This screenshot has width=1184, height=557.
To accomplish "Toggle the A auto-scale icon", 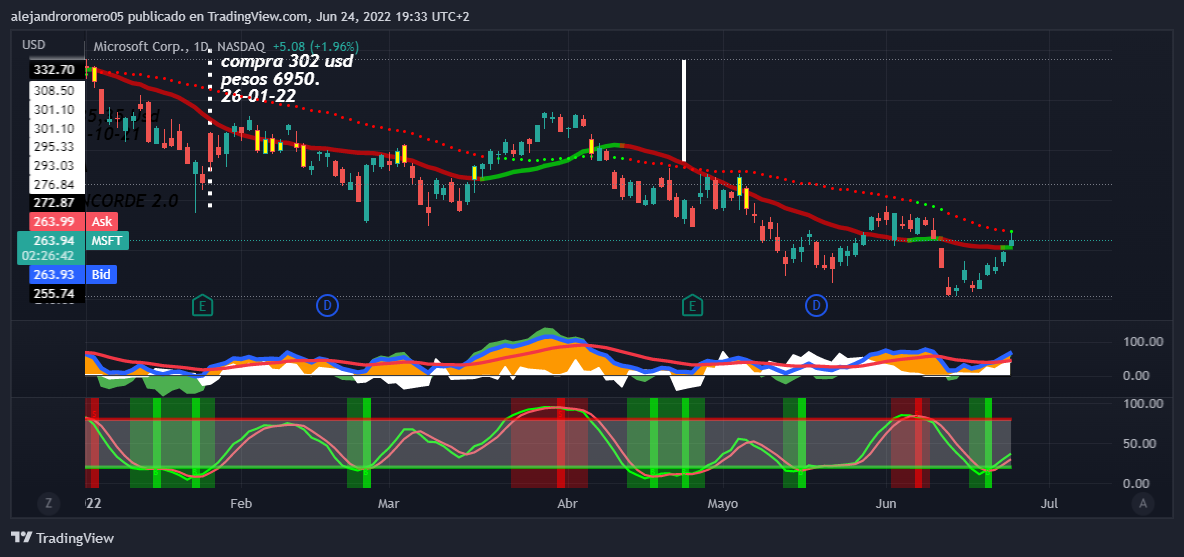I will 1143,503.
